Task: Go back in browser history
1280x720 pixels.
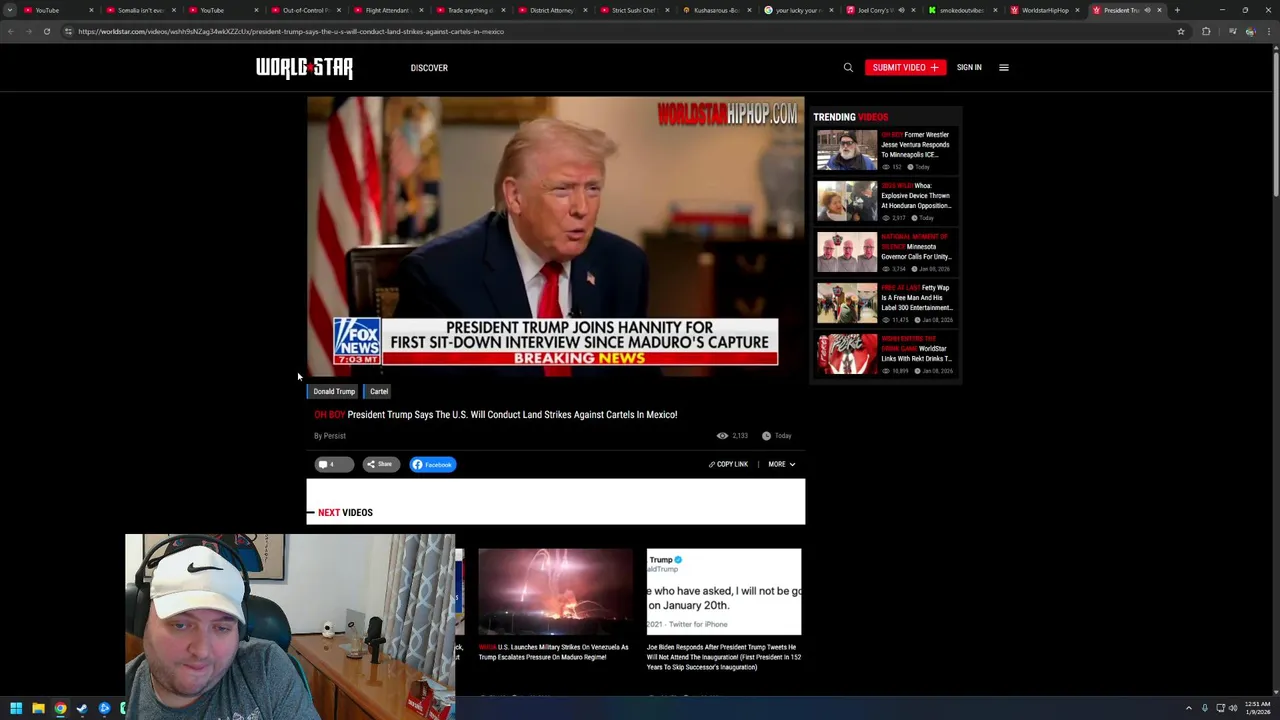Action: pyautogui.click(x=11, y=31)
